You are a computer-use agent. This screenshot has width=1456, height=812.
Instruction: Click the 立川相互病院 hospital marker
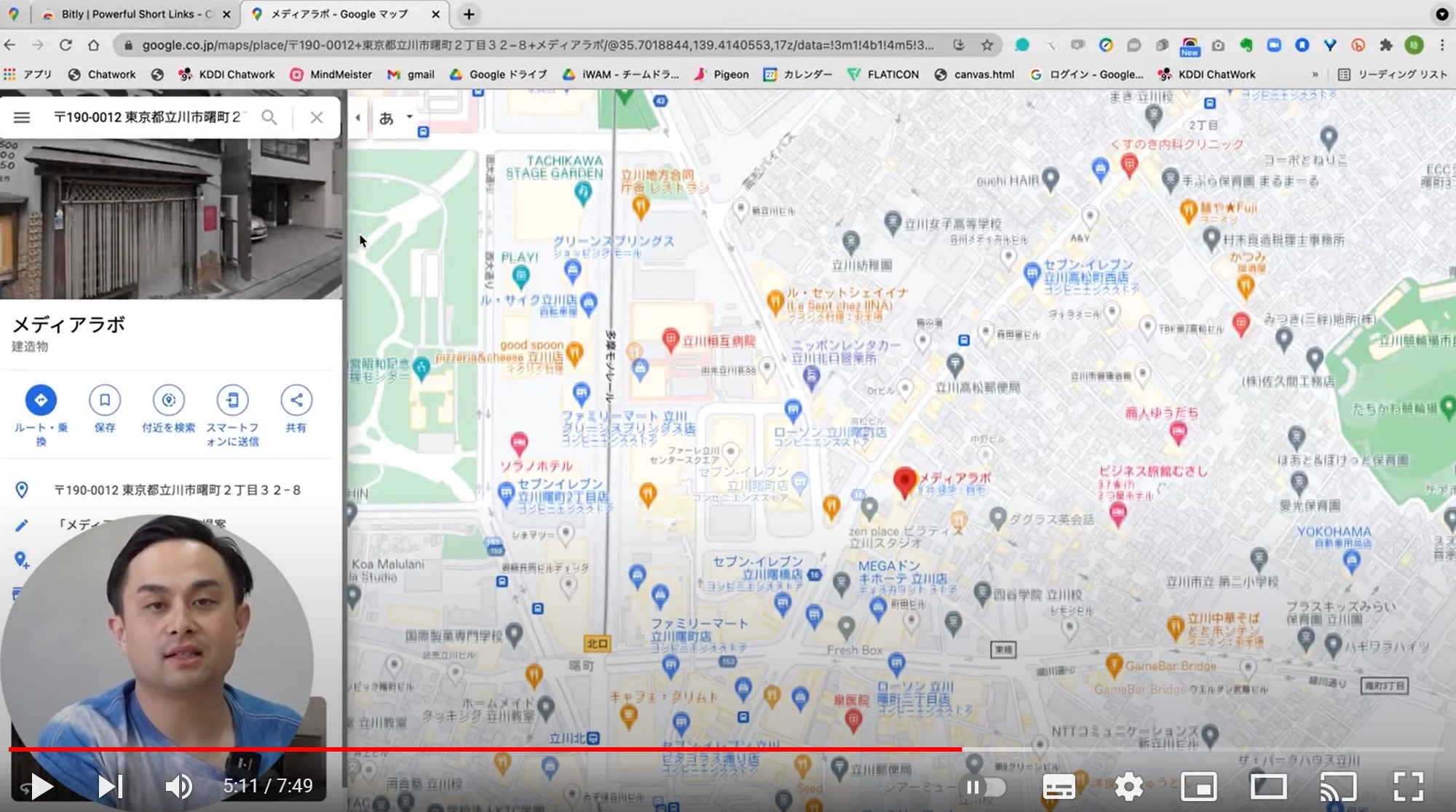(670, 340)
